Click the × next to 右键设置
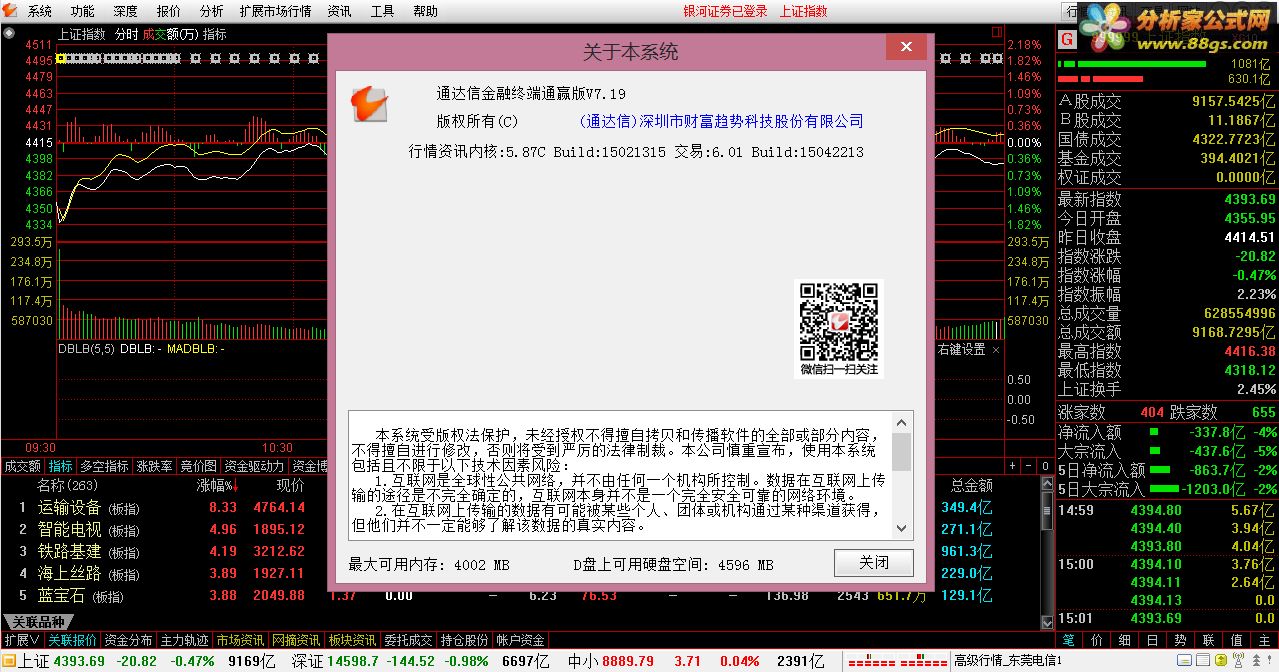 994,350
